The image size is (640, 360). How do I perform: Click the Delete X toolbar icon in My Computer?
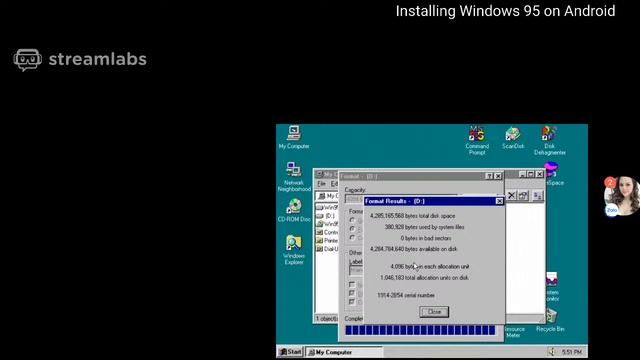point(511,196)
